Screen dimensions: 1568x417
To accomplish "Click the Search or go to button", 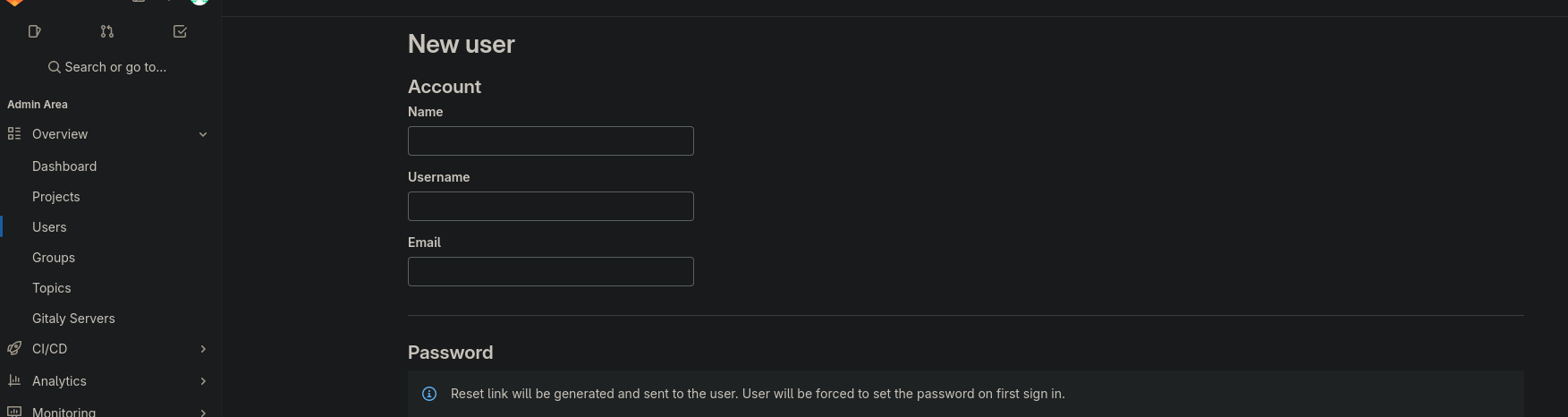I will (107, 67).
